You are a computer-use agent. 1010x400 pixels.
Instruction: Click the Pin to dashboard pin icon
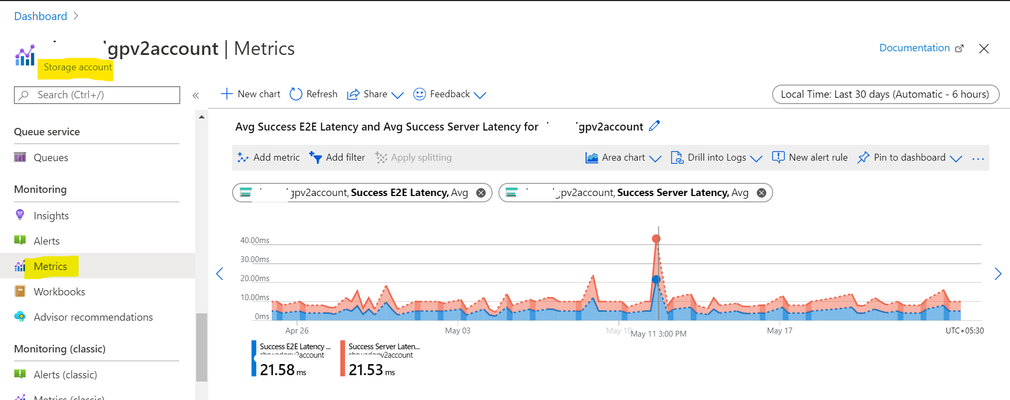[x=863, y=158]
